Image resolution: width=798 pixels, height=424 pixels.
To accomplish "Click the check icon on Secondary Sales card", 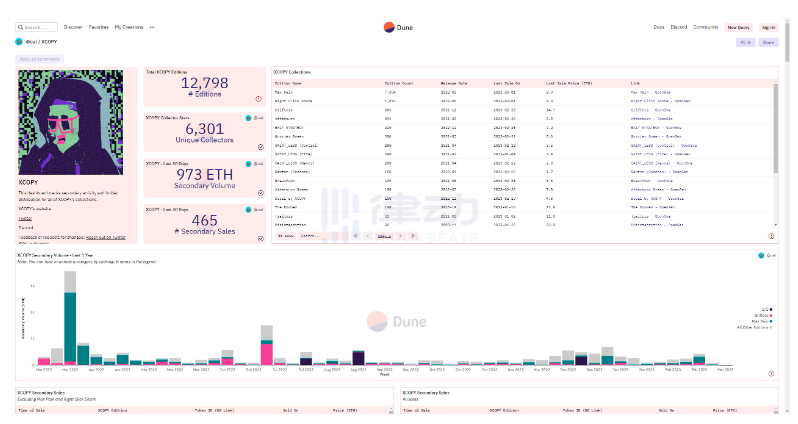I will point(261,238).
